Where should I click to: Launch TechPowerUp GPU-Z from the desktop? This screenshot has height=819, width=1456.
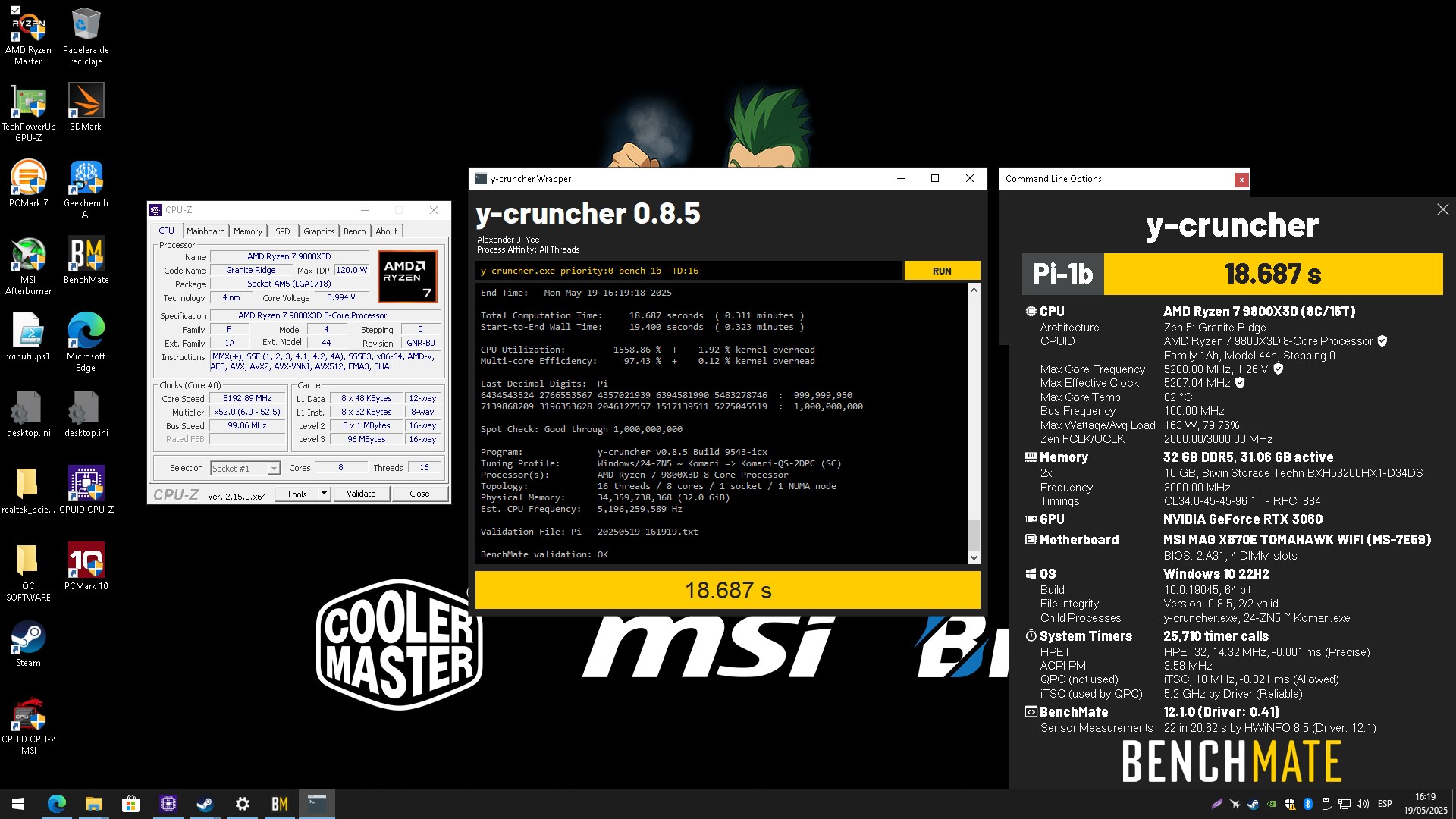(28, 113)
